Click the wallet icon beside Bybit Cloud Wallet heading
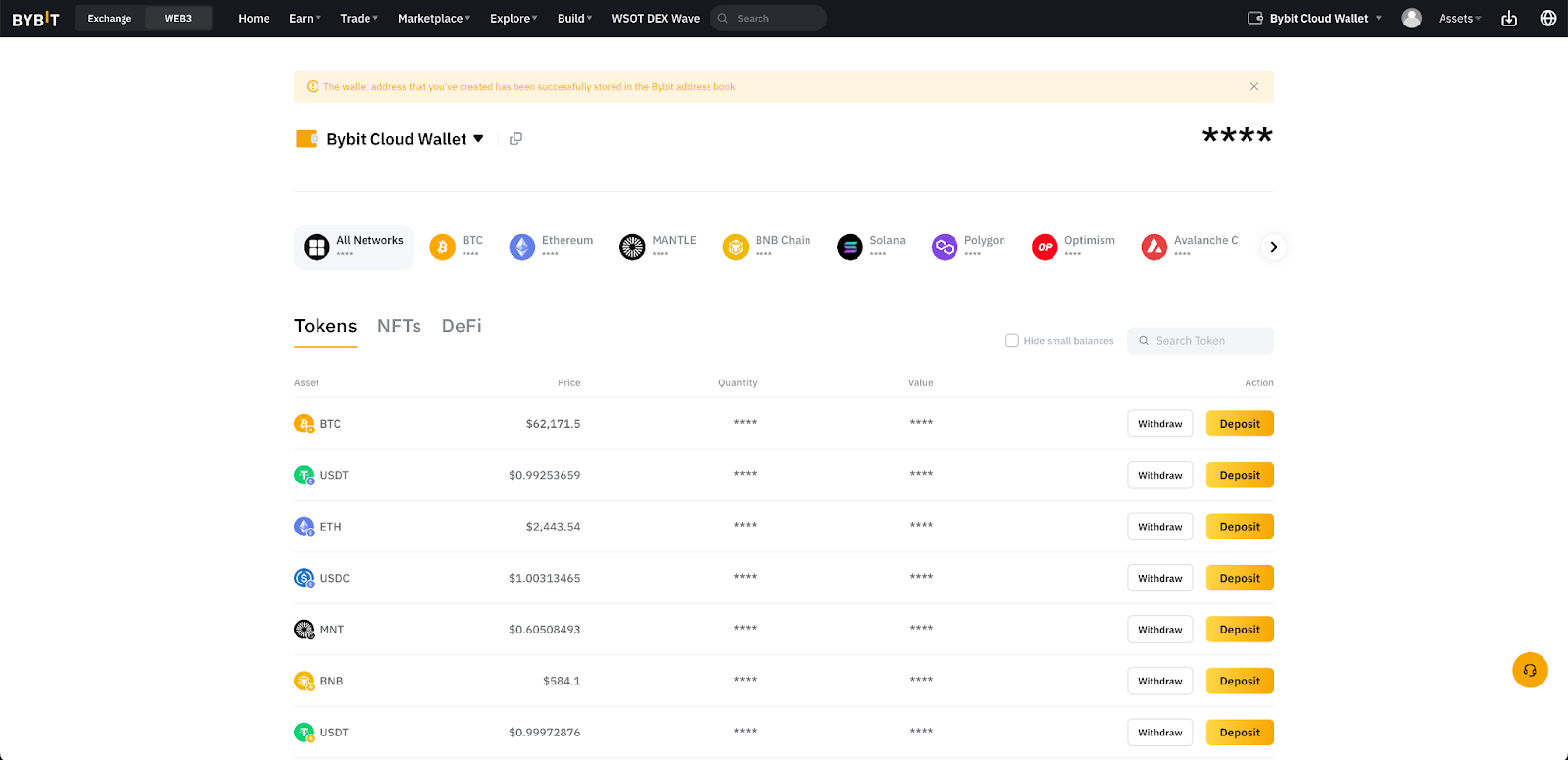Screen dimensions: 1568x760 point(307,139)
